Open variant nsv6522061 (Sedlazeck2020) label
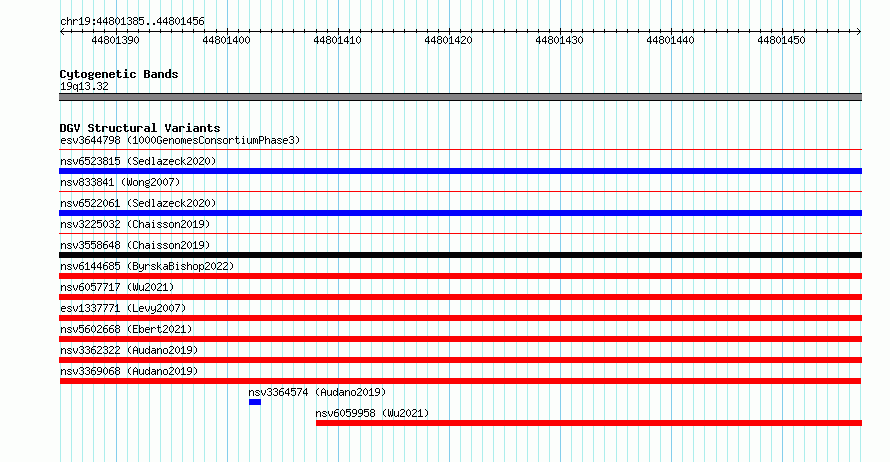The height and width of the screenshot is (462, 890). point(138,203)
